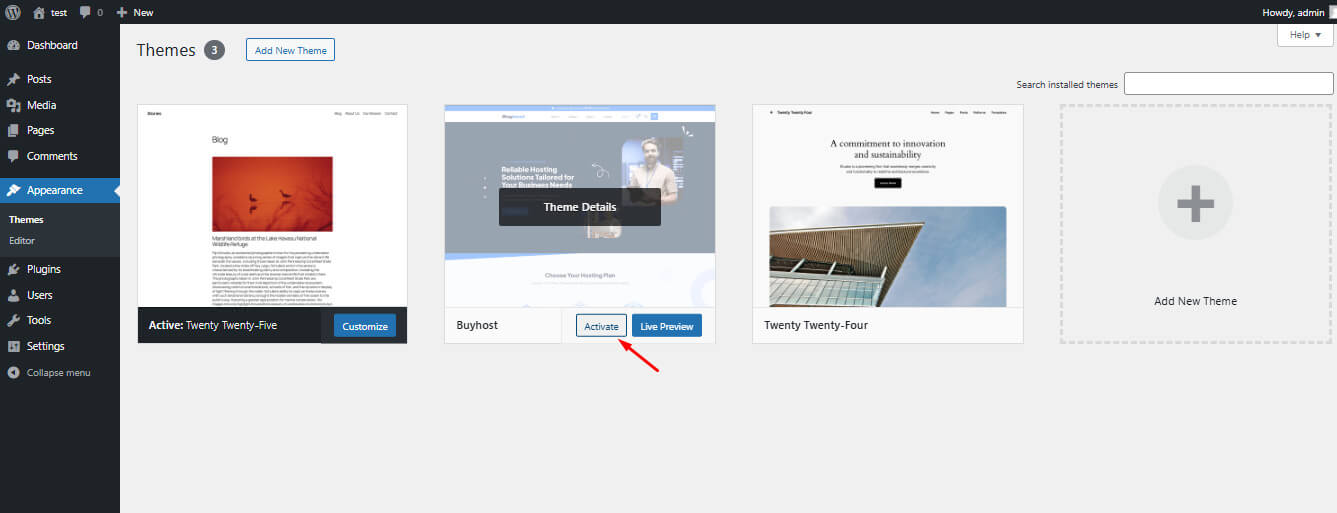1337x513 pixels.
Task: Click the Add New Theme placeholder label
Action: coord(1195,301)
